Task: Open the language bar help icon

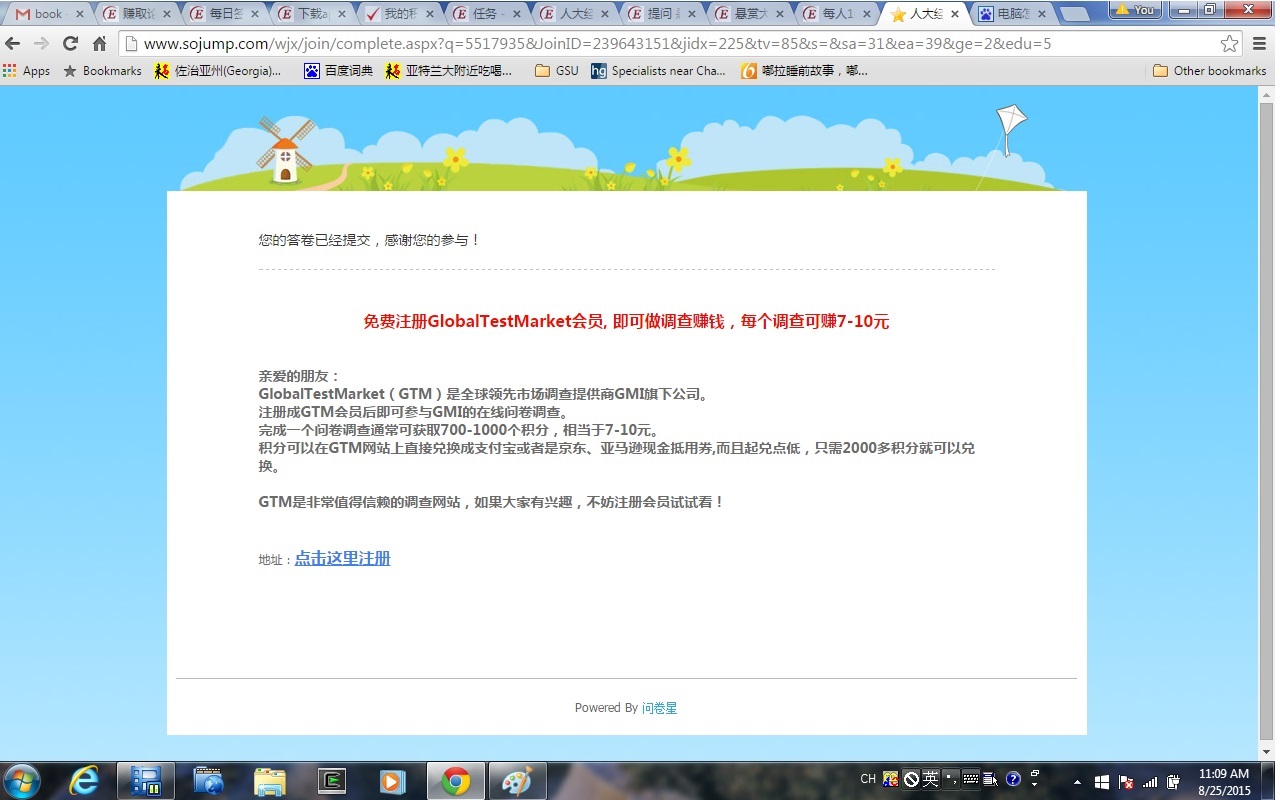Action: click(1013, 779)
